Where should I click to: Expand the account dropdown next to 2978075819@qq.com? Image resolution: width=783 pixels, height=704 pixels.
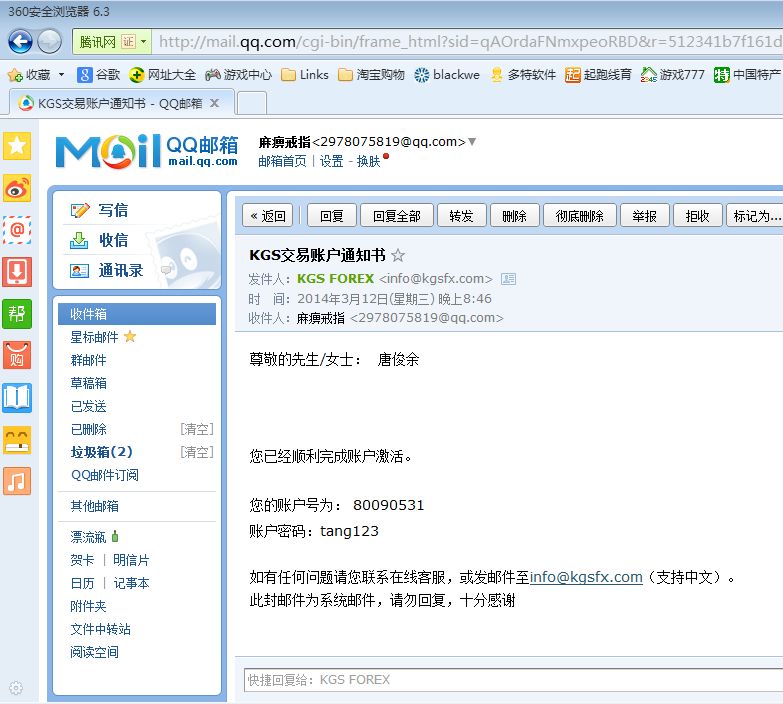pos(472,142)
